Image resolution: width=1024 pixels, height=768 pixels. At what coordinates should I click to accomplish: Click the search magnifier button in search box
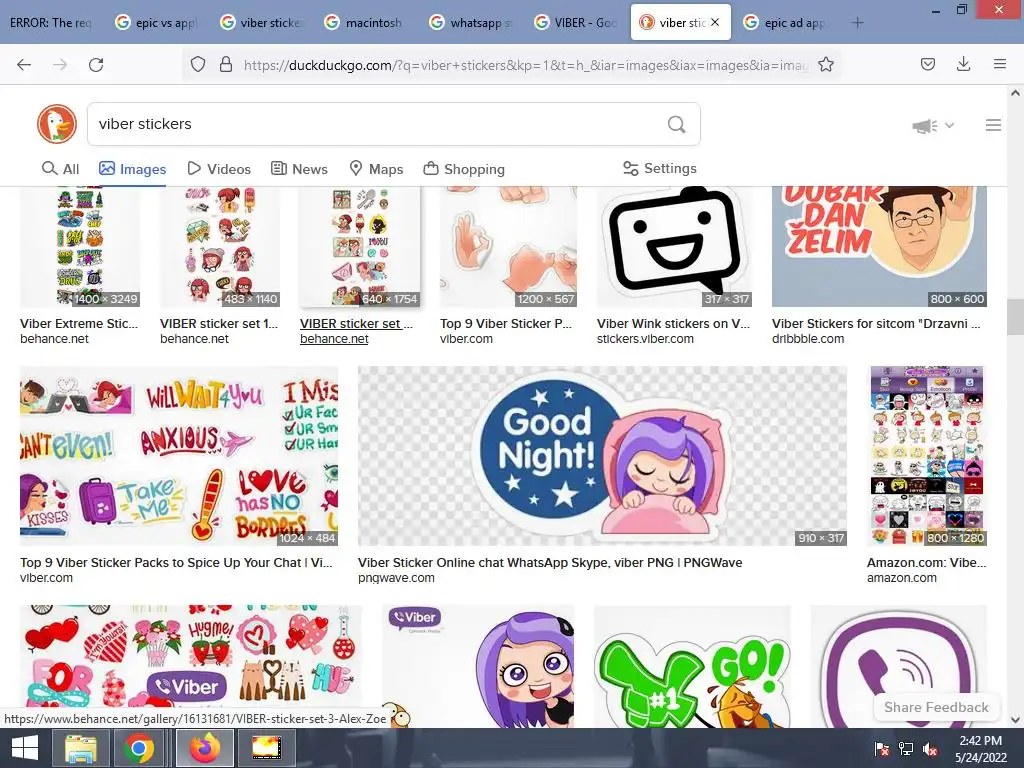point(677,124)
